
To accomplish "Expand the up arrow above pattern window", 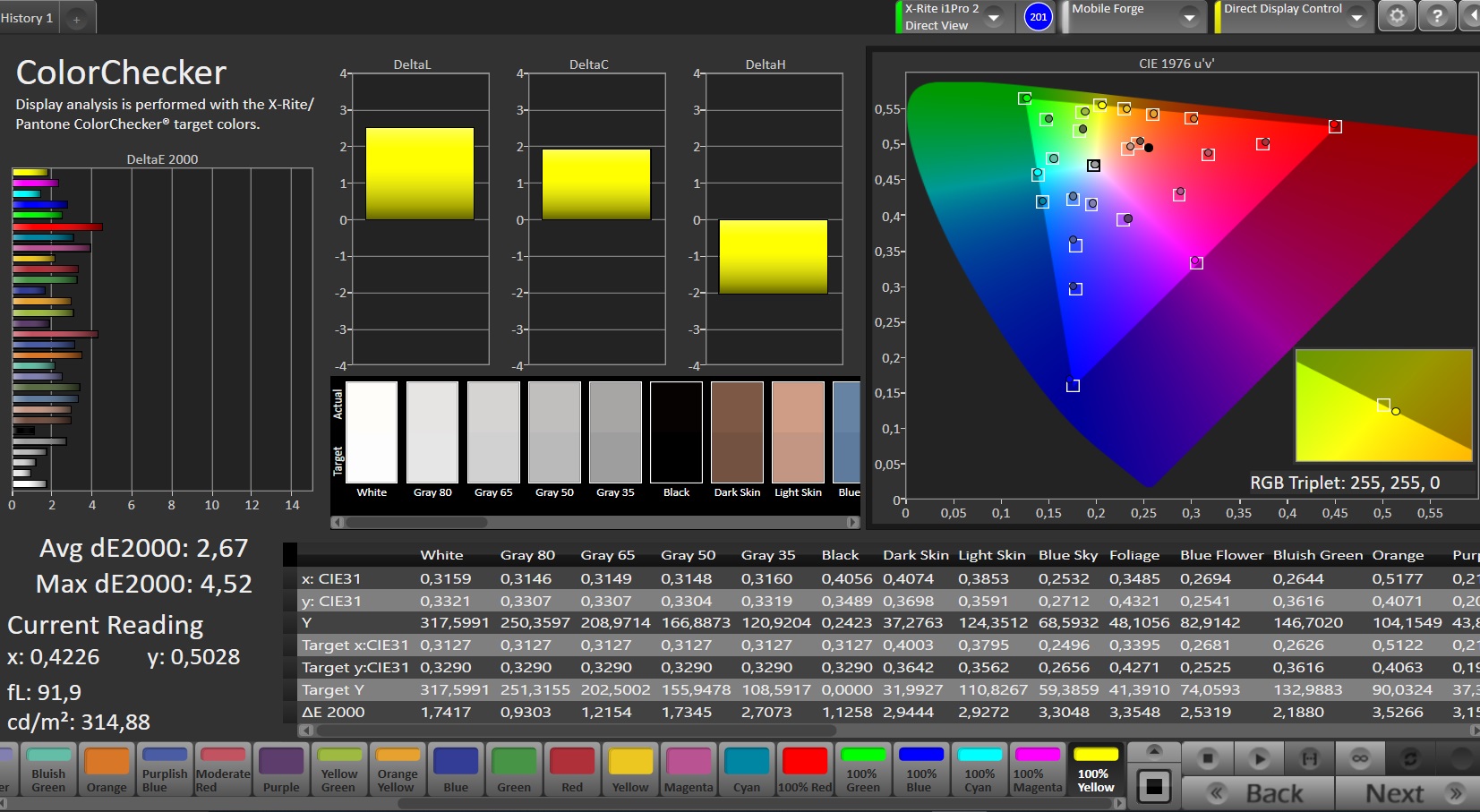I will coord(1154,750).
